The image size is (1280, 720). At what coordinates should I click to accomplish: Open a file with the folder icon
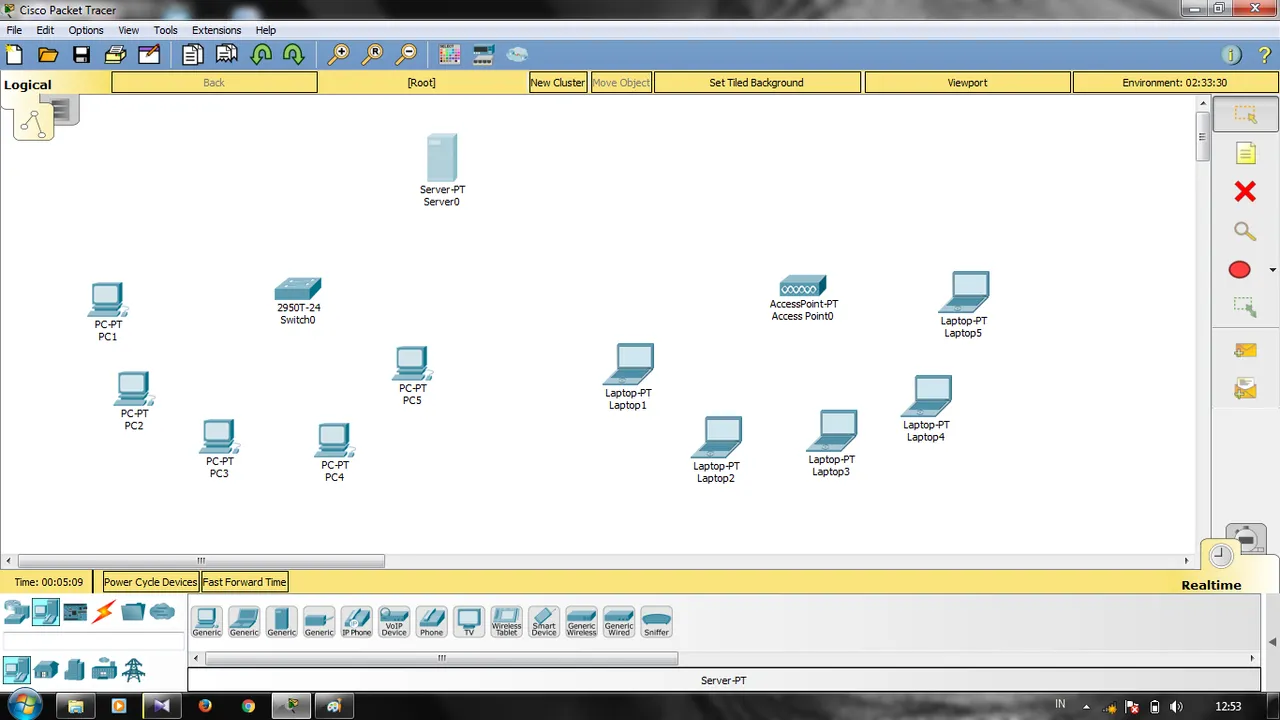click(x=47, y=55)
